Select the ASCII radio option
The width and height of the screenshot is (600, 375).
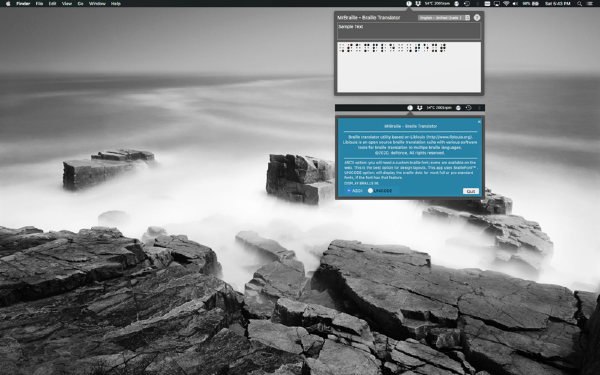coord(354,191)
